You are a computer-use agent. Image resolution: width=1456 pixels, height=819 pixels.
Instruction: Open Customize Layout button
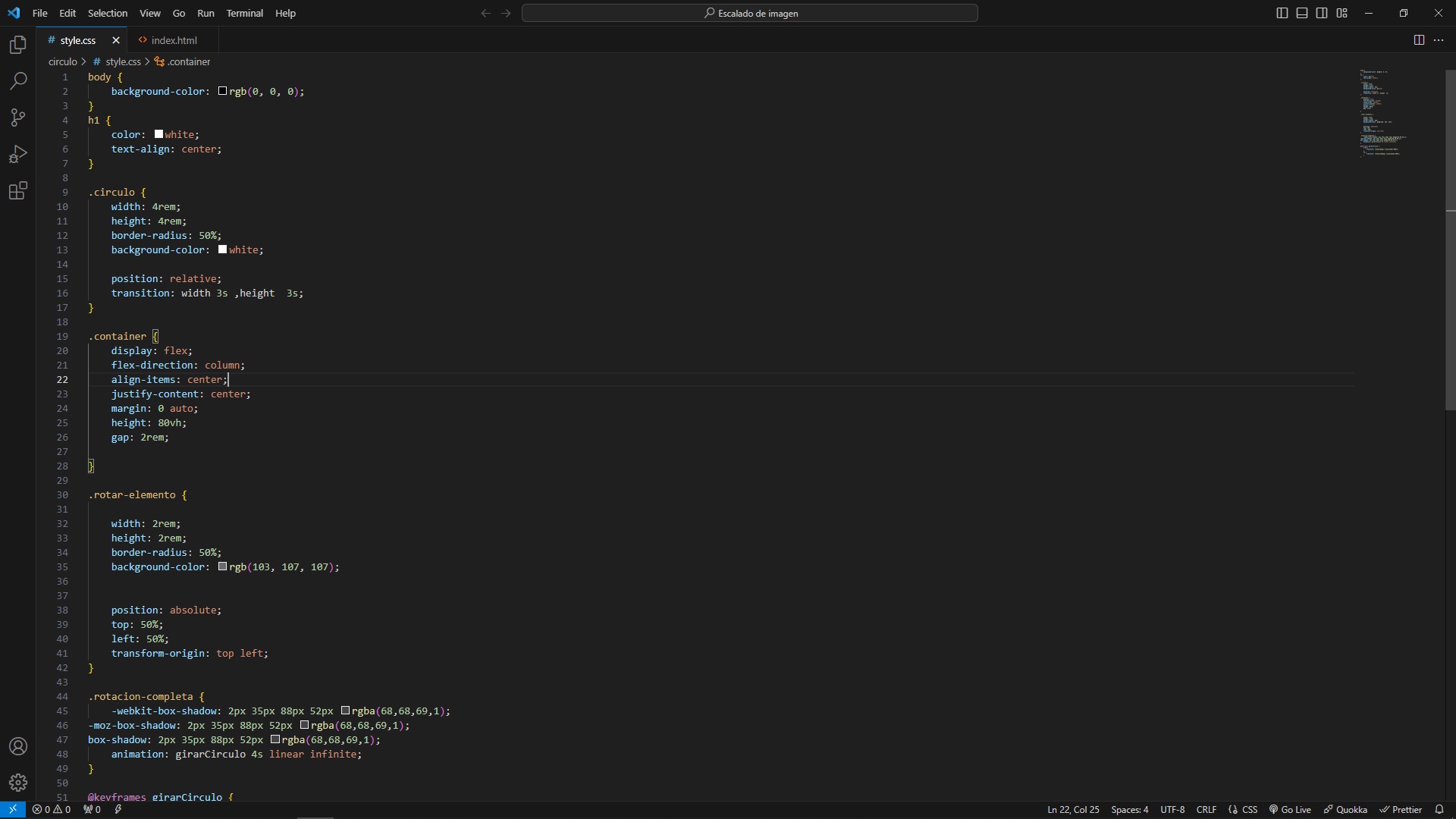1341,13
